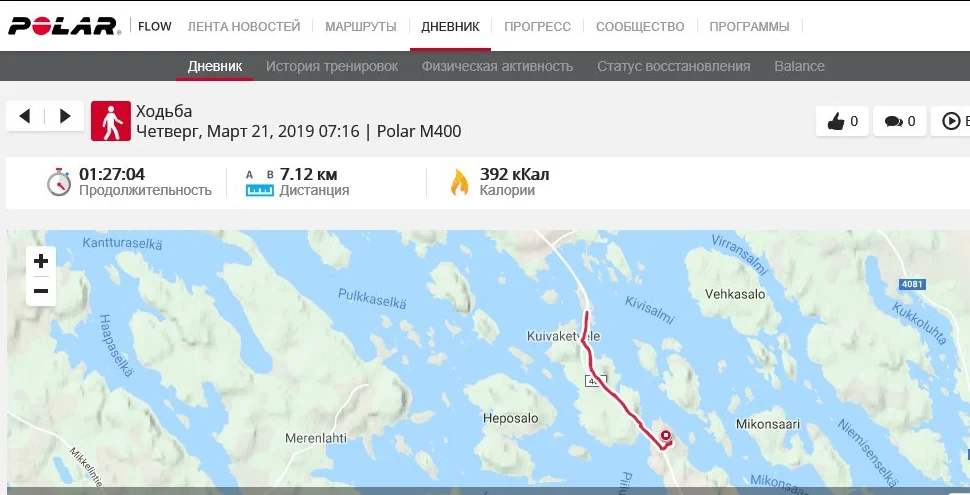Switch to Физическая активность tab
The width and height of the screenshot is (970, 495).
497,66
